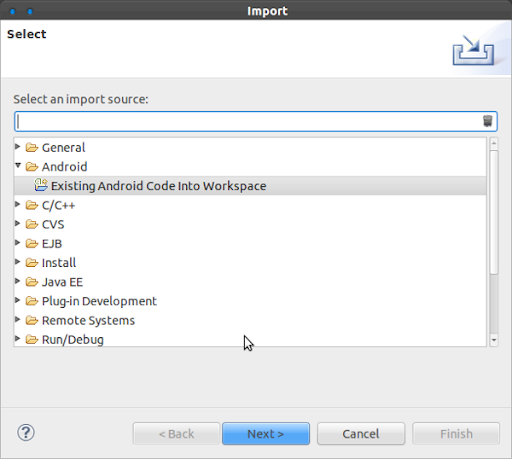Click the C/C++ folder icon

click(x=32, y=205)
